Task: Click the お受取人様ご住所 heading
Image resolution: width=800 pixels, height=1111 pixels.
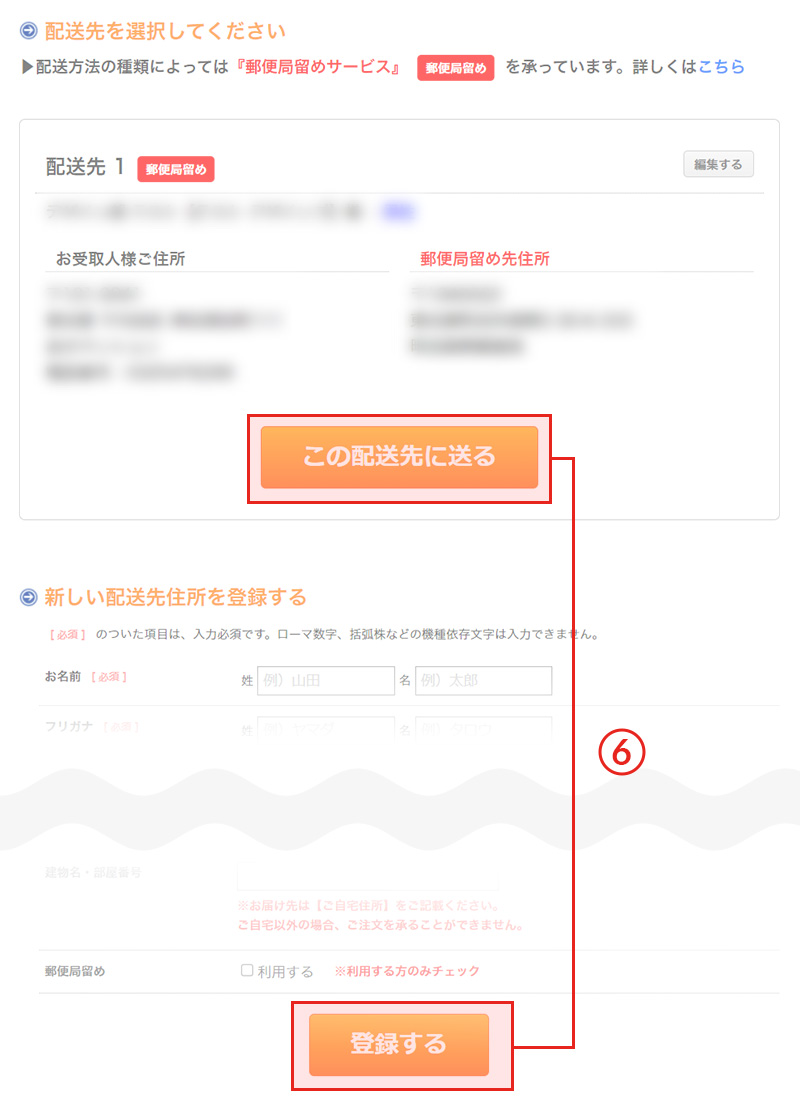Action: coord(120,259)
